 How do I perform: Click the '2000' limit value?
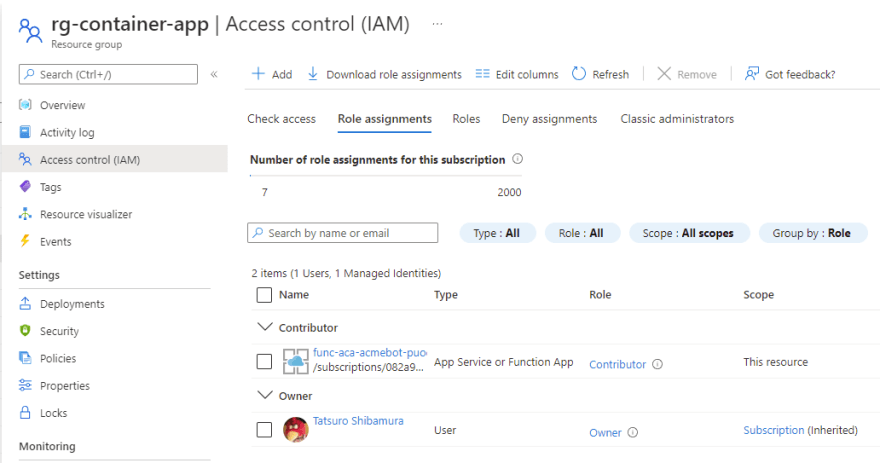(x=509, y=192)
